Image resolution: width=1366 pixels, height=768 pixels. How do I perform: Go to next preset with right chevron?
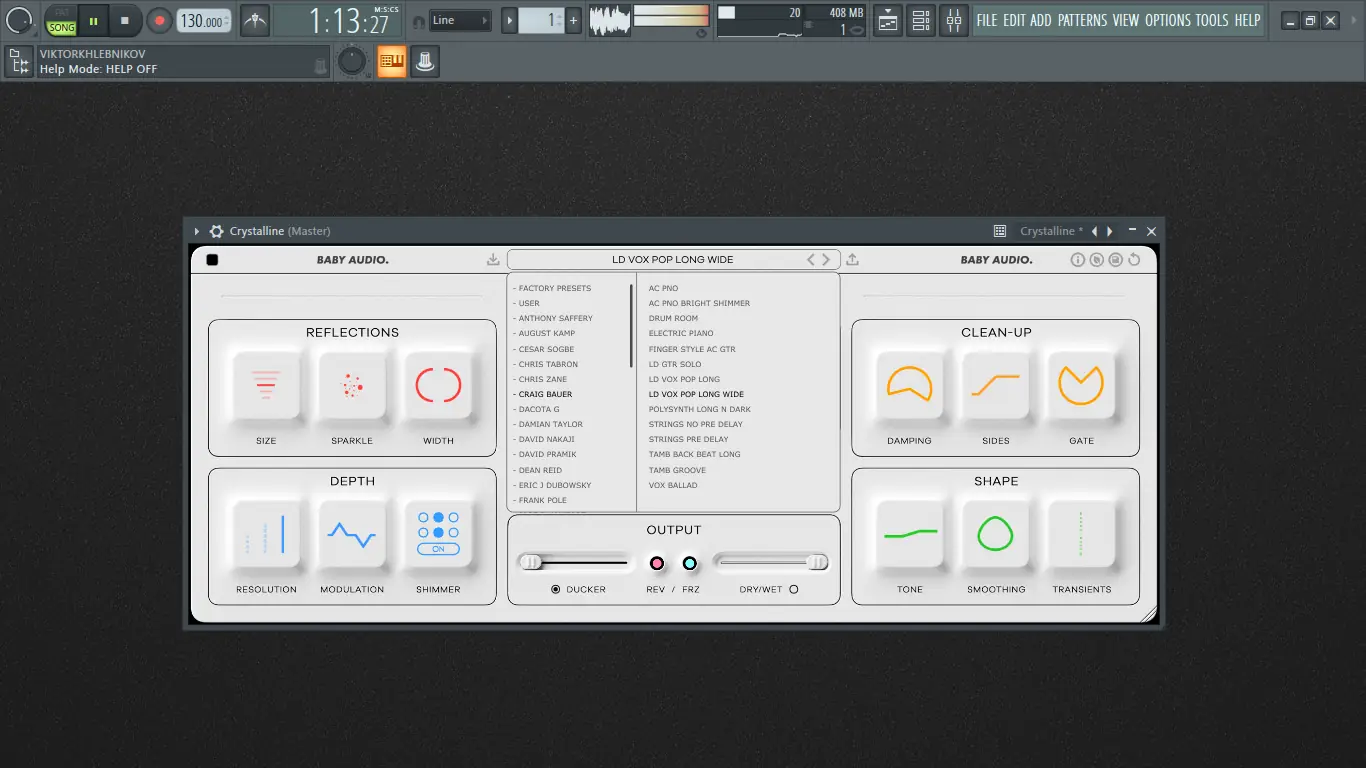pyautogui.click(x=826, y=259)
